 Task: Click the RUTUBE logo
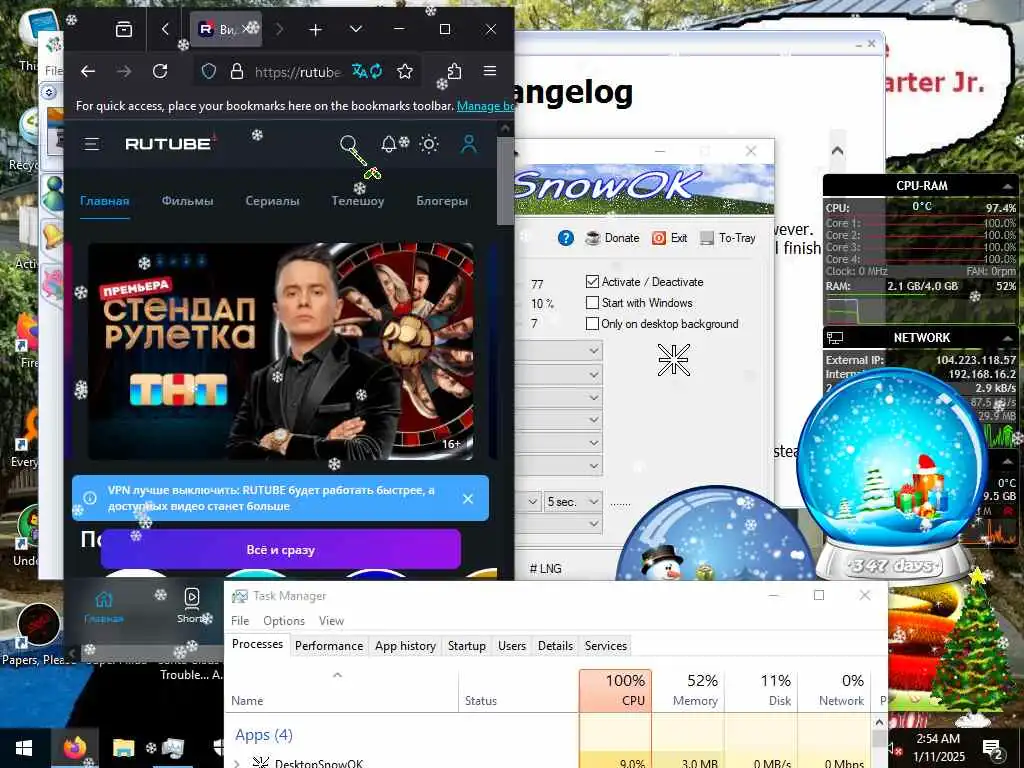pyautogui.click(x=168, y=144)
